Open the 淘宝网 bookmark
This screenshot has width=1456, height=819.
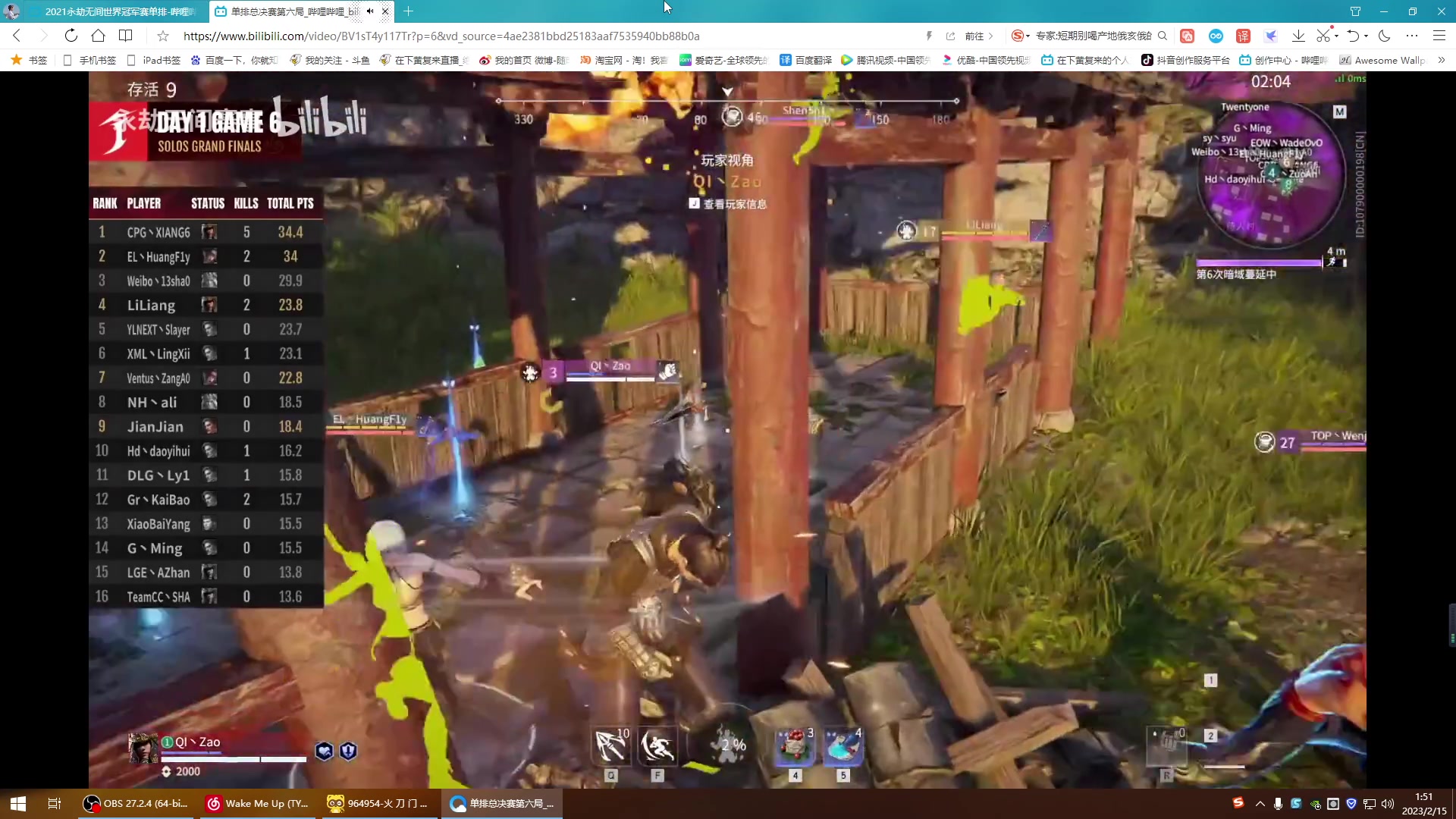pos(623,60)
